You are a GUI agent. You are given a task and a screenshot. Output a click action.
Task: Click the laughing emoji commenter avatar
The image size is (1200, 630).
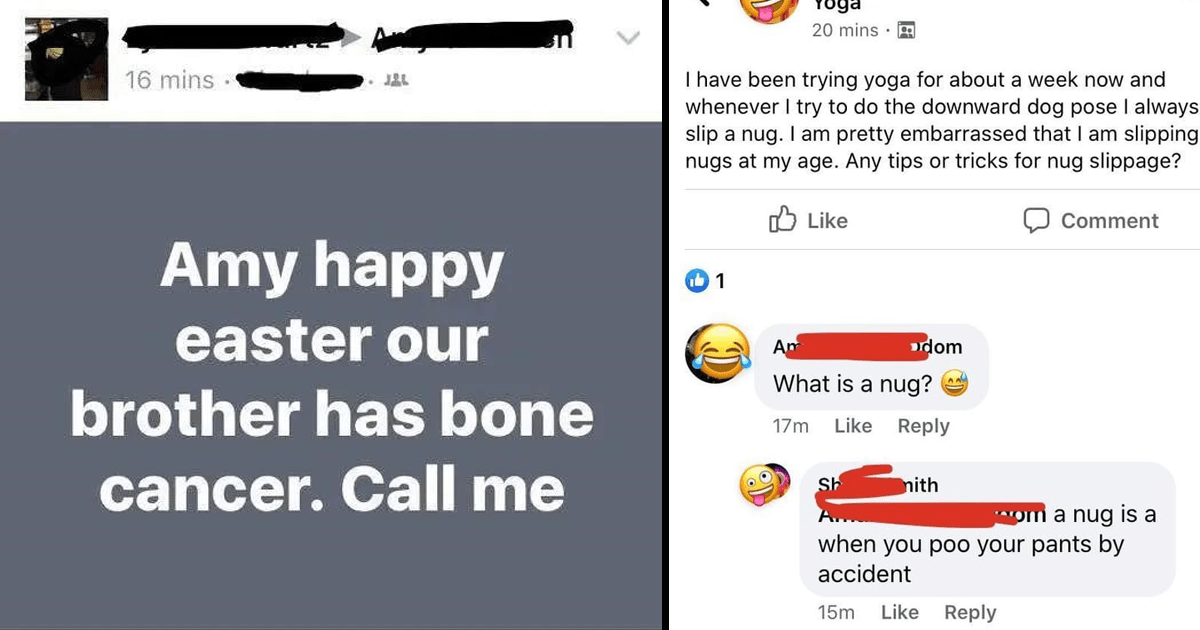tap(718, 351)
